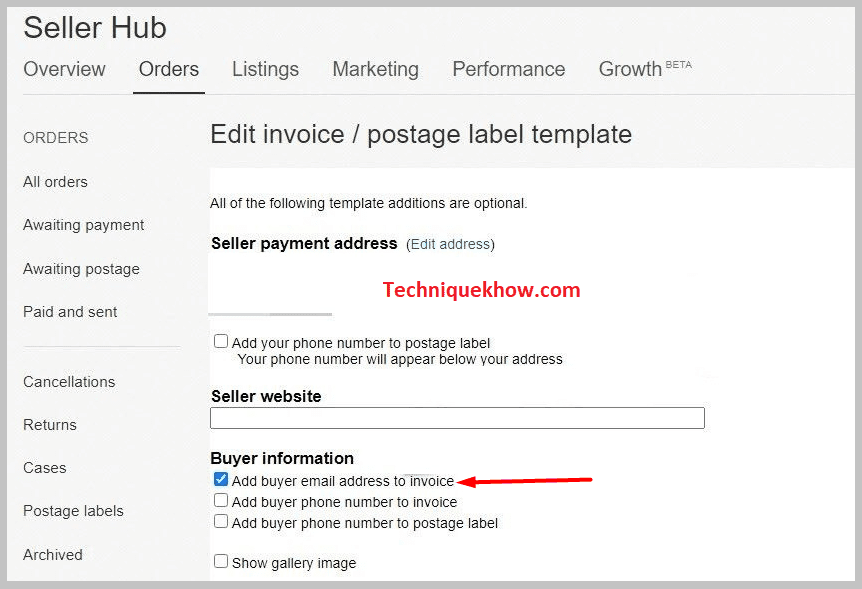This screenshot has width=862, height=589.
Task: Click the Seller website label
Action: (266, 397)
